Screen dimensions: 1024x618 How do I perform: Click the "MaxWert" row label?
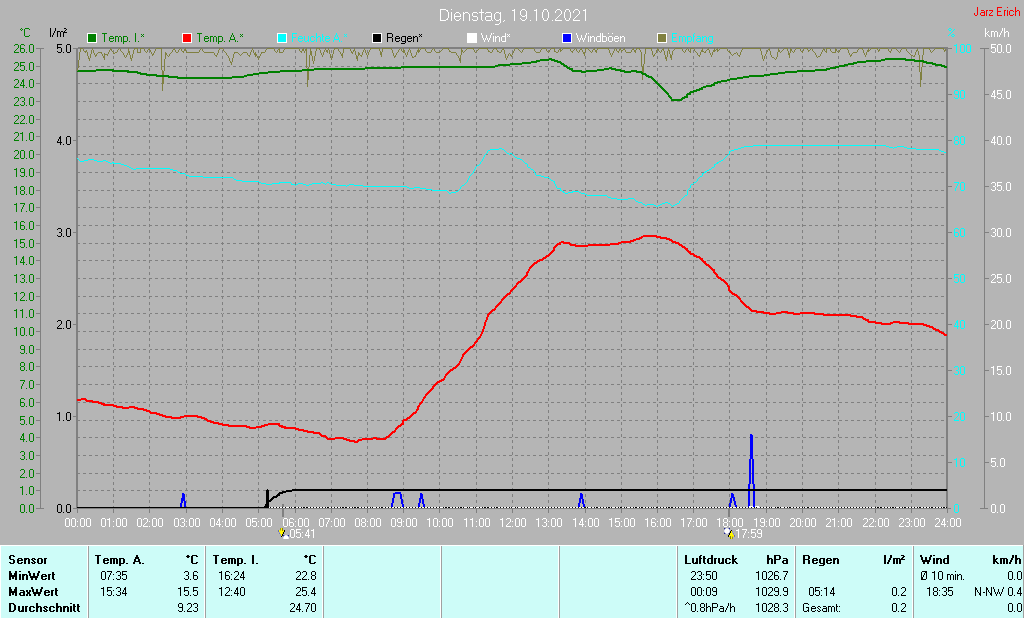(33, 592)
